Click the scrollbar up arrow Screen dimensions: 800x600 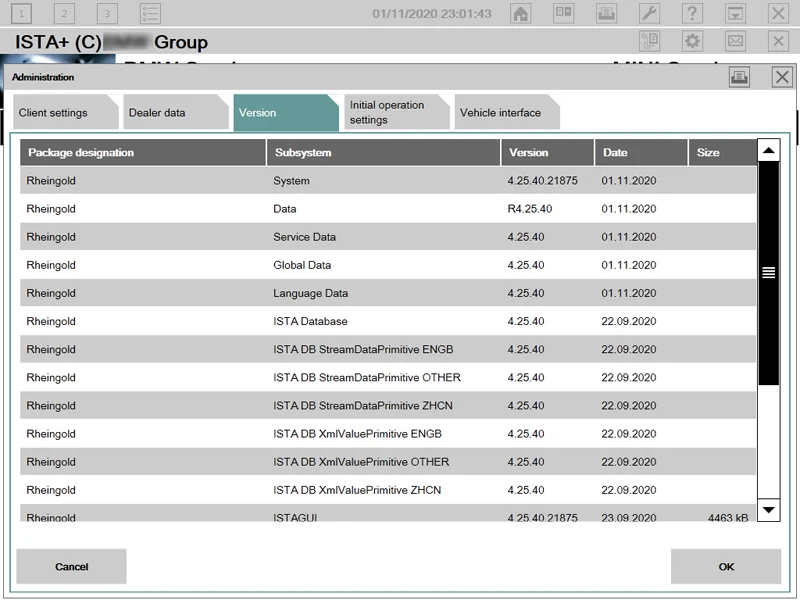(x=769, y=150)
